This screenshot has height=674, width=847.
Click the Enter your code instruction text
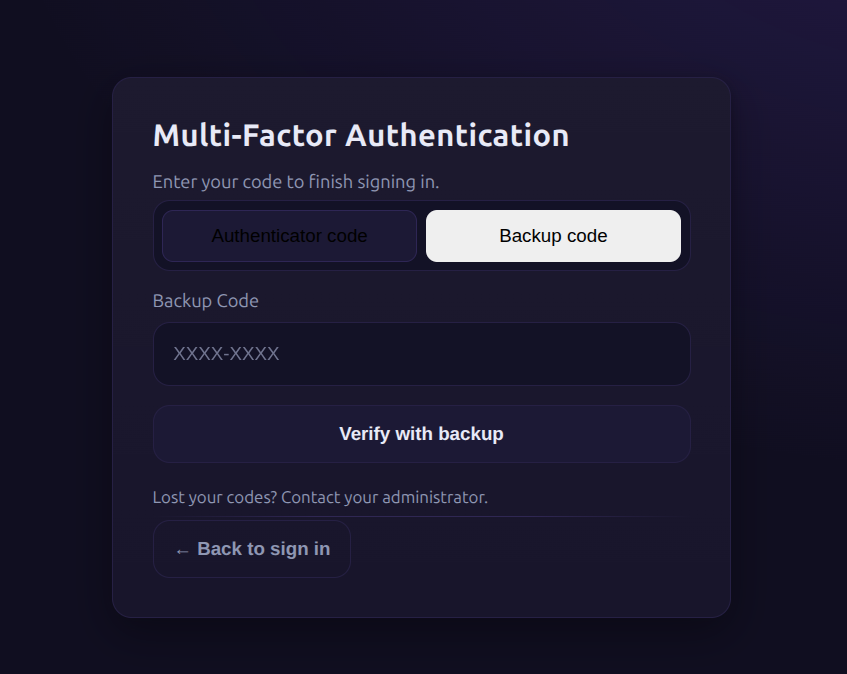pyautogui.click(x=296, y=182)
